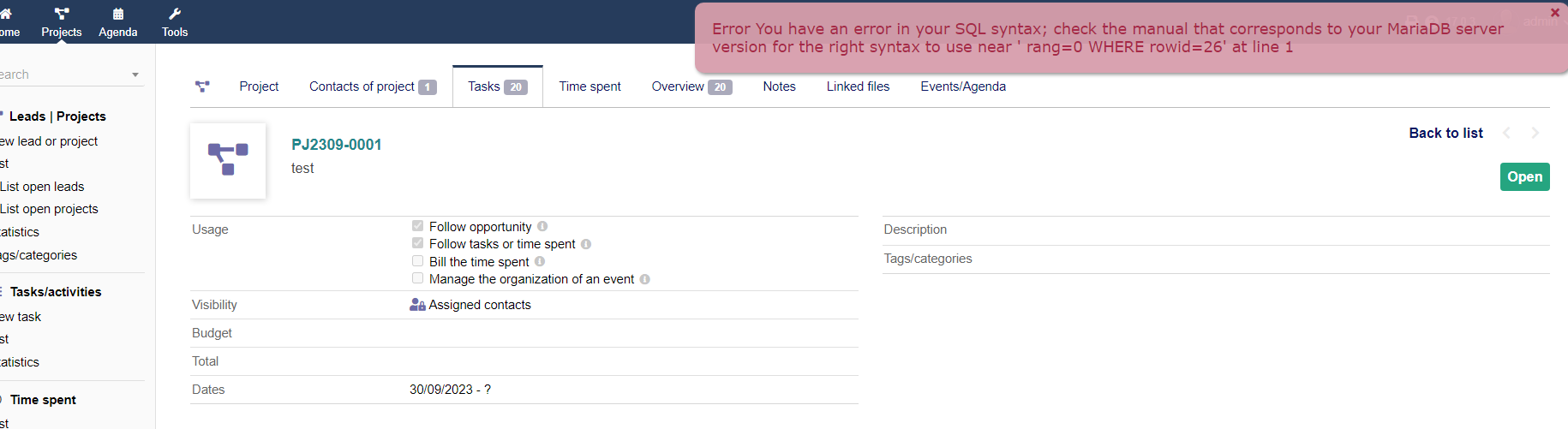Viewport: 1568px width, 429px height.
Task: Click the info icon next to Follow opportunity
Action: (542, 227)
